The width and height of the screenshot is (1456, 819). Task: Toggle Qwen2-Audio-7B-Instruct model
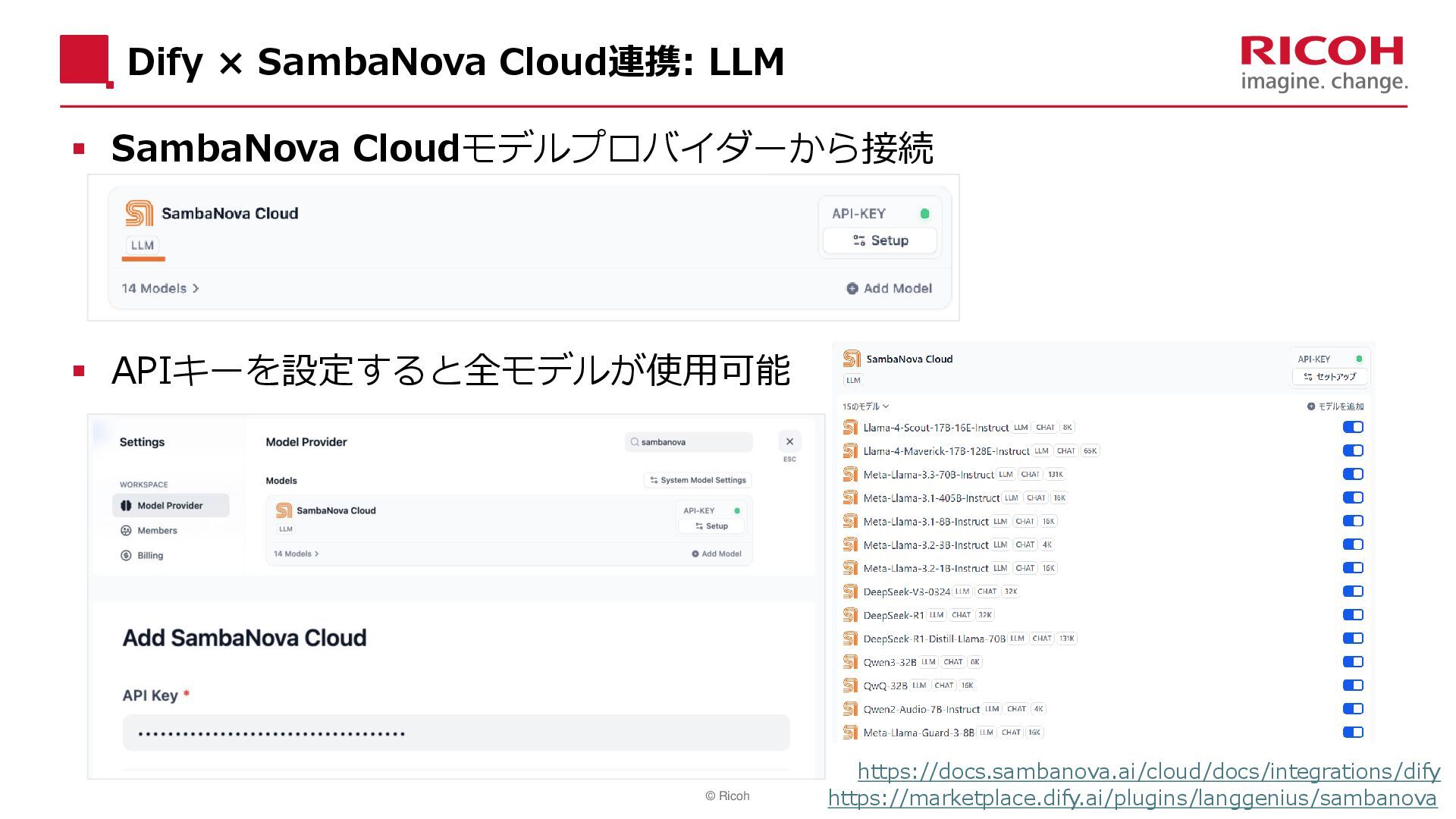[1353, 709]
